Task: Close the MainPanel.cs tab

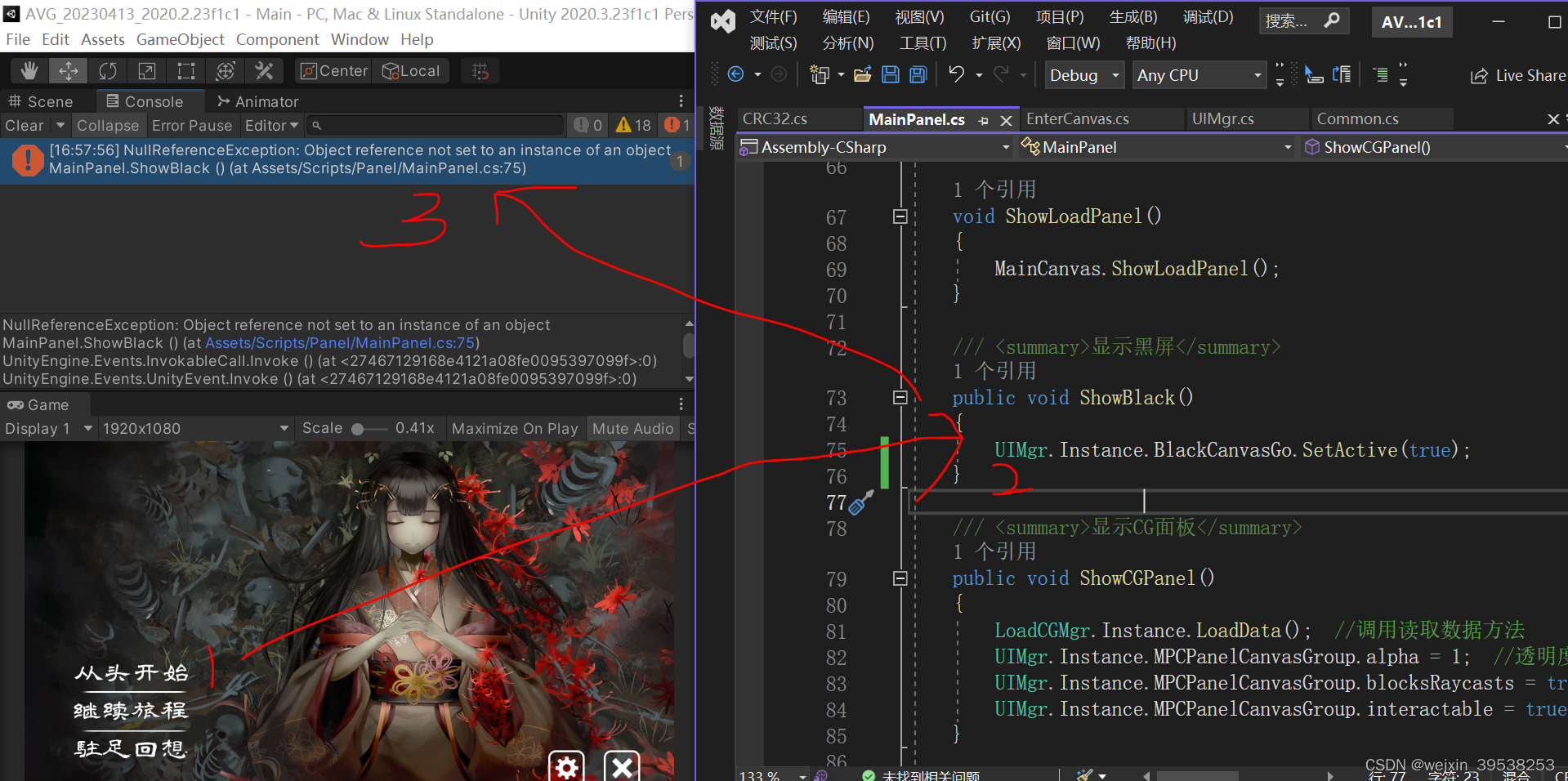Action: (x=1007, y=120)
